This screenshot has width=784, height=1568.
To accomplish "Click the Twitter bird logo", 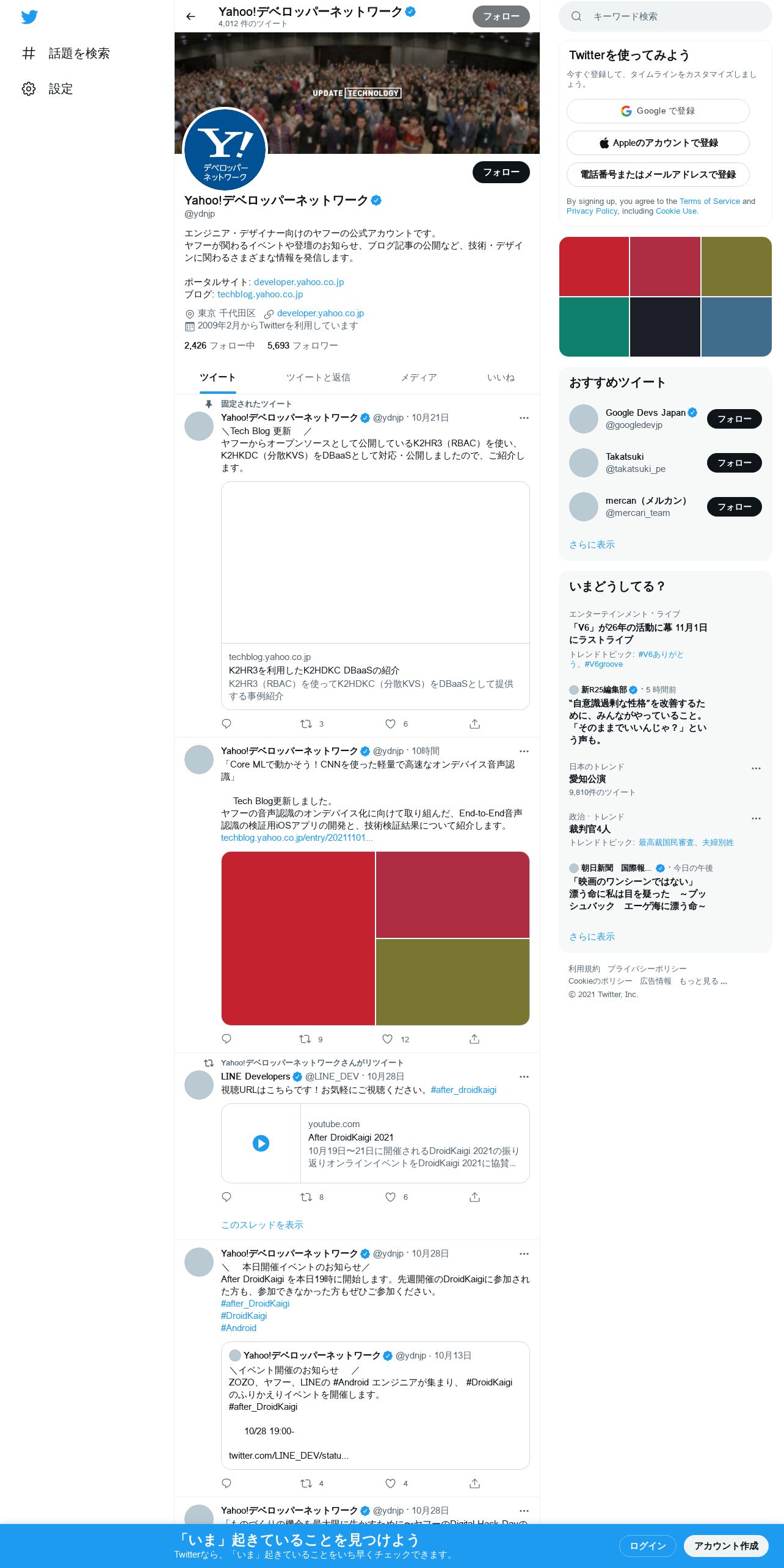I will [x=29, y=16].
